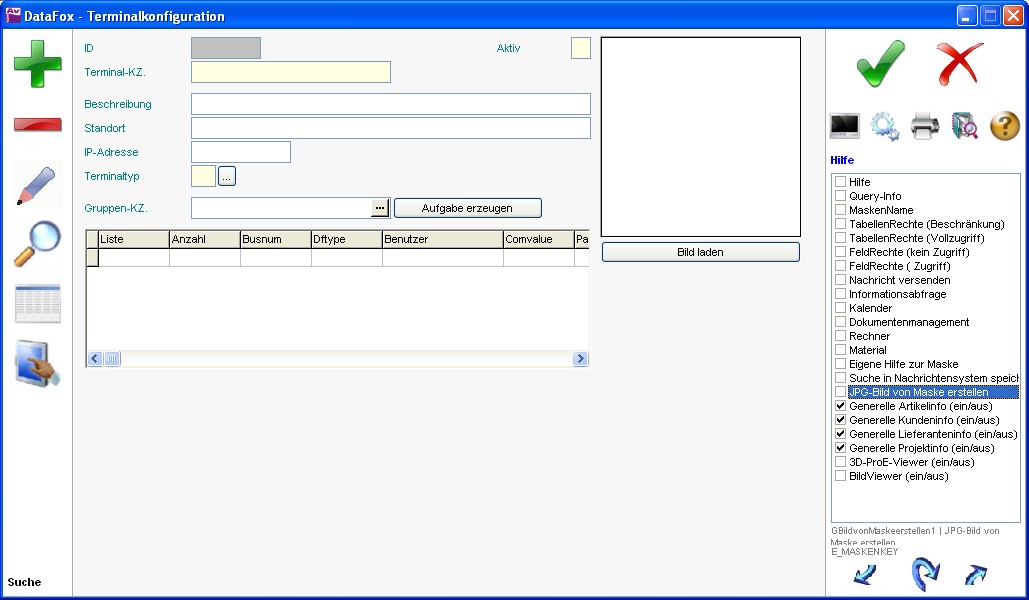Click the printer icon

pos(925,126)
